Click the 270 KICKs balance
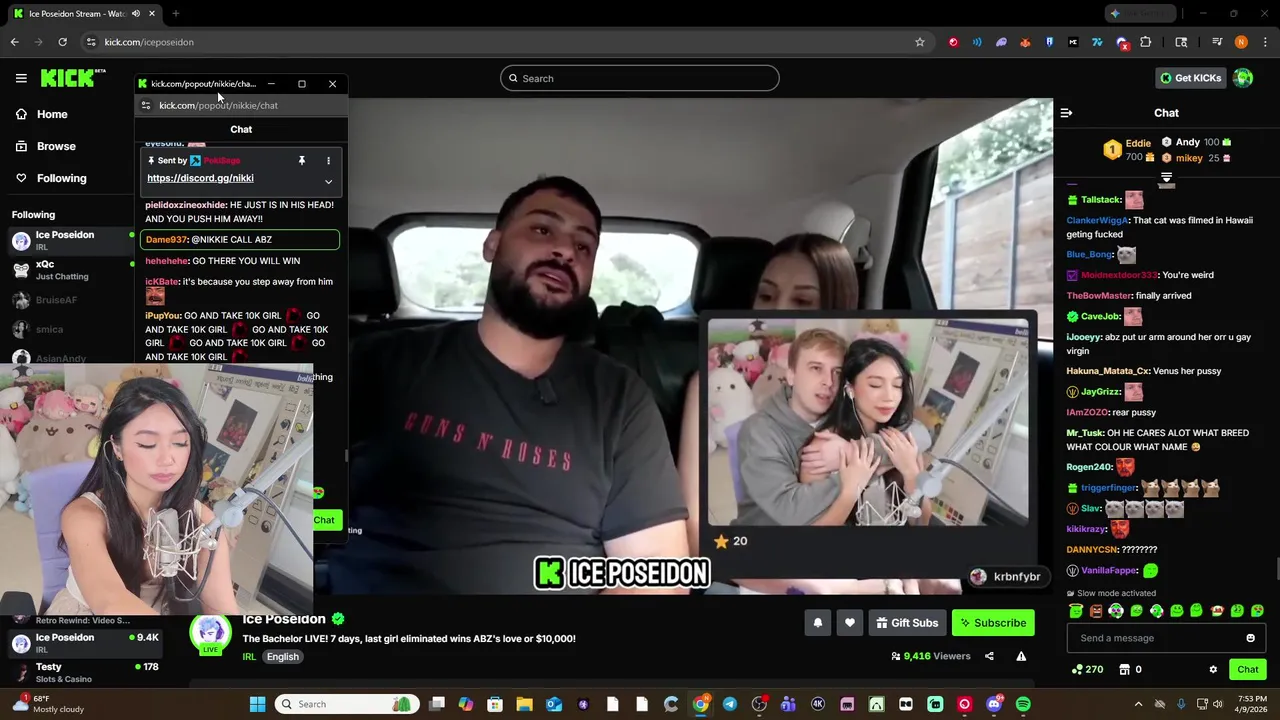 [1087, 670]
